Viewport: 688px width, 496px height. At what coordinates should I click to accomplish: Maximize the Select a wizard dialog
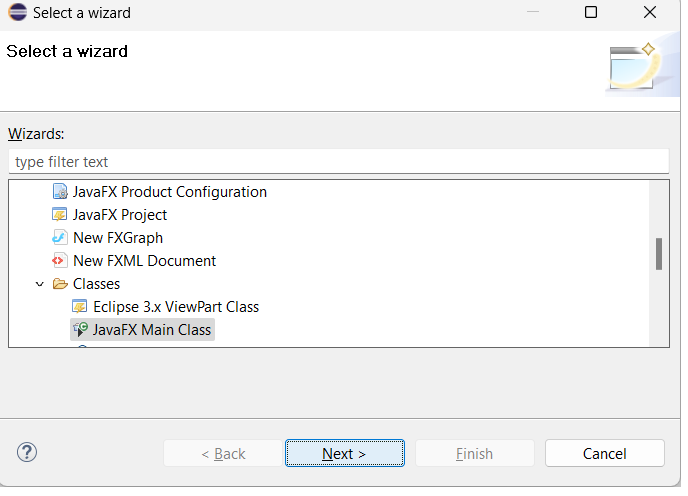591,13
